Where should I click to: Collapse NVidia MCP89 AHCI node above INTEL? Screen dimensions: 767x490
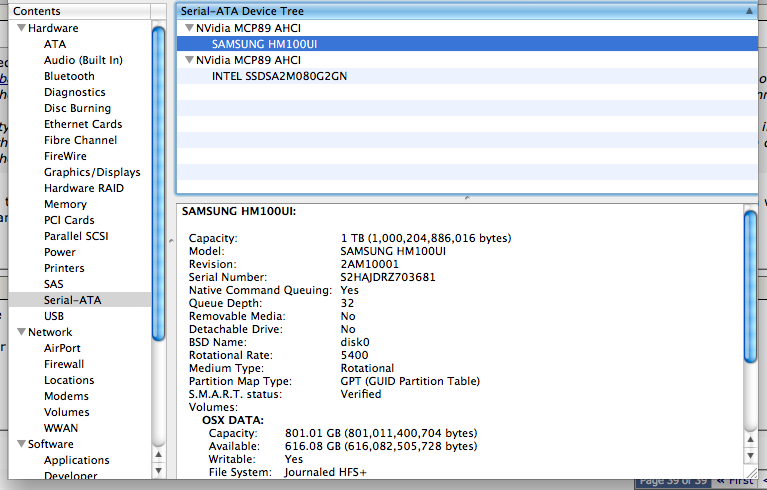tap(189, 60)
